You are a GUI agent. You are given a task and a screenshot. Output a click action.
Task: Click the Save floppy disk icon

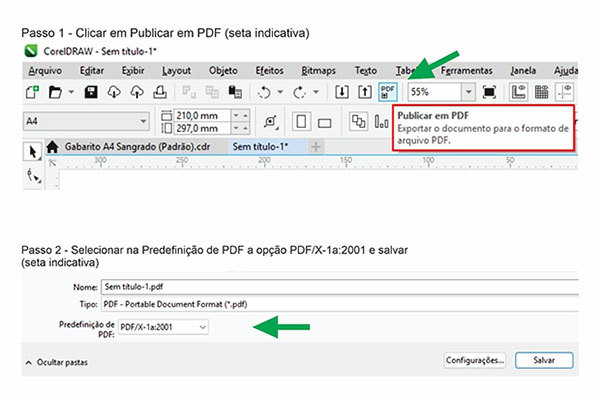(x=91, y=92)
